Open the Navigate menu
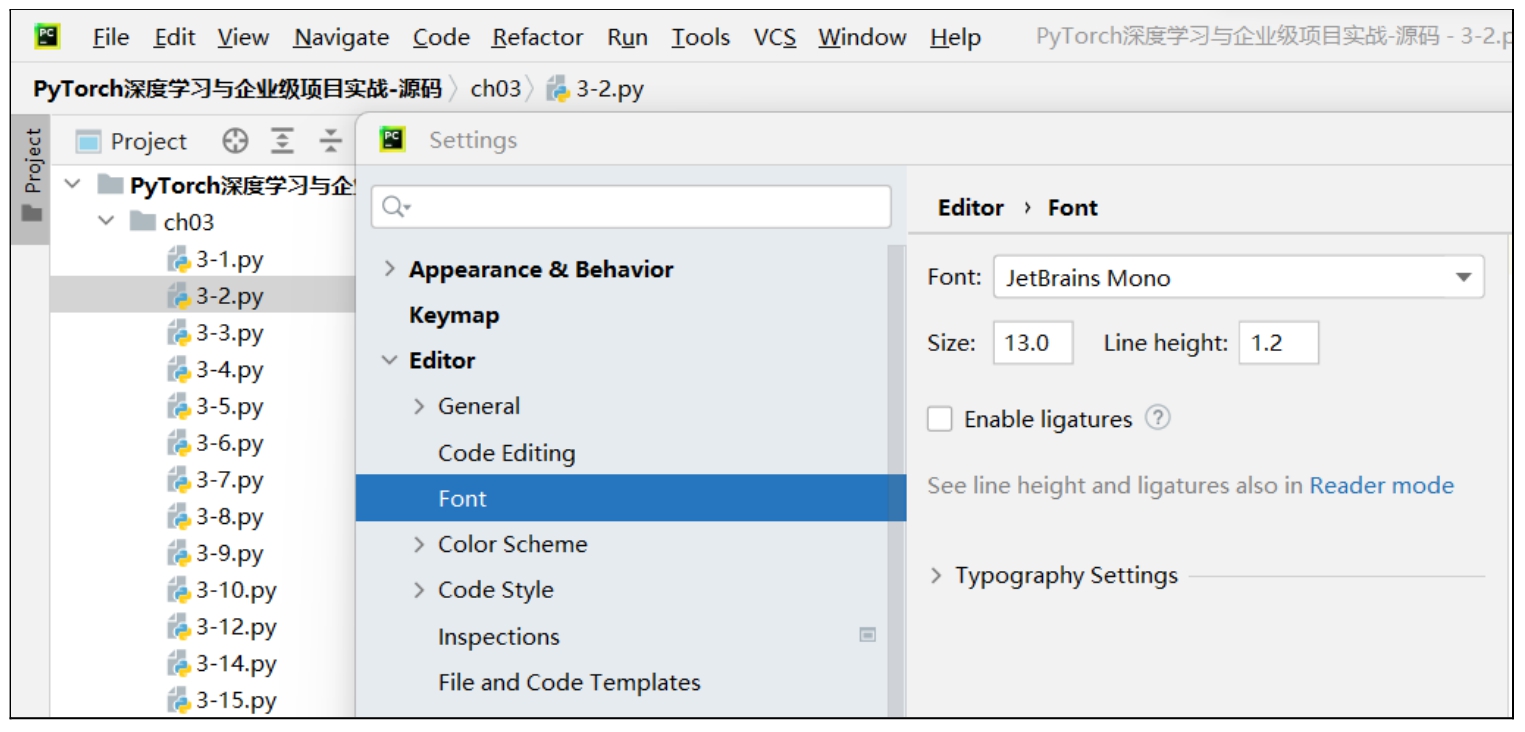 pyautogui.click(x=342, y=38)
